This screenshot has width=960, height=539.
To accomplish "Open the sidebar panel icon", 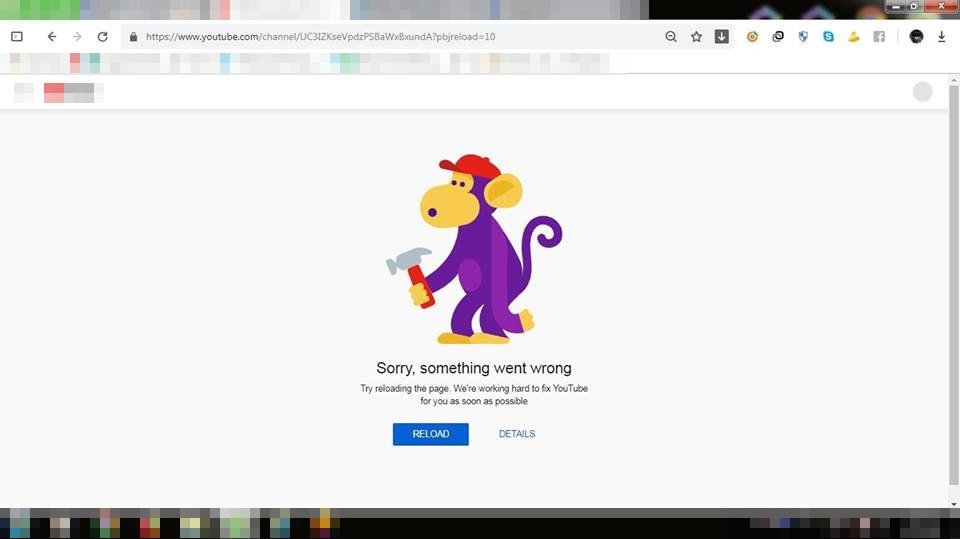I will tap(17, 37).
